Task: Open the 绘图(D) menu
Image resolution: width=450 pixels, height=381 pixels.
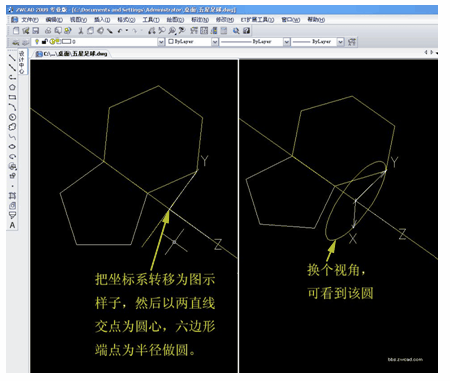Action: pos(175,20)
